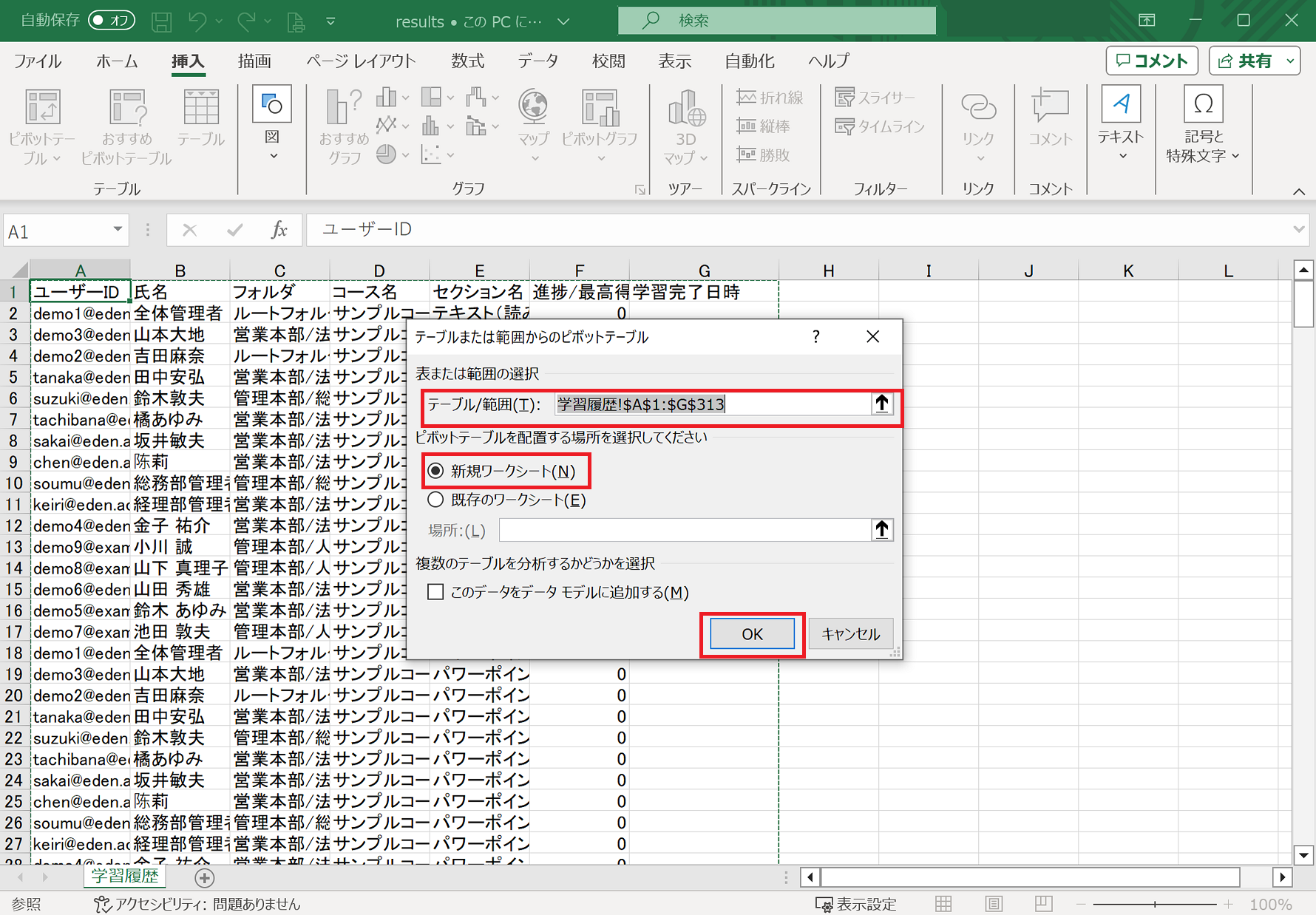Click the PivotTable icon in ribbon
The image size is (1316, 915).
(x=42, y=126)
